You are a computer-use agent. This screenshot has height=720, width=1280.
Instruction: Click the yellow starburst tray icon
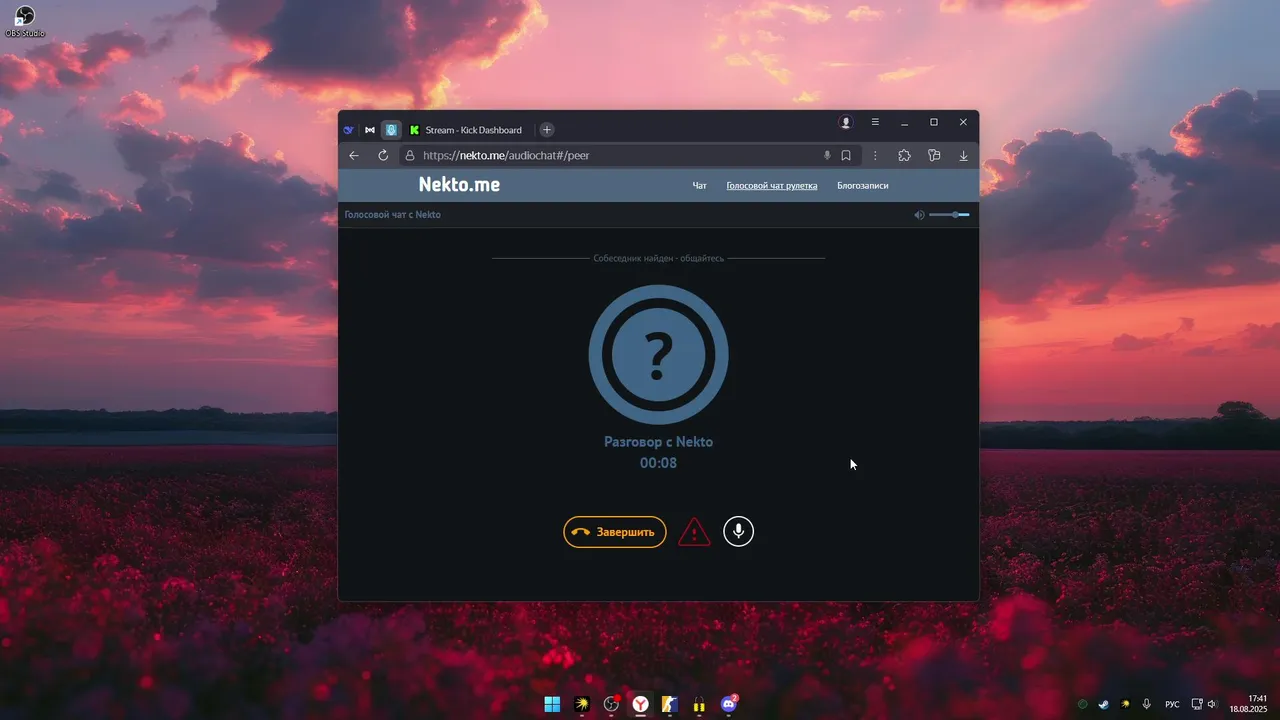1125,705
